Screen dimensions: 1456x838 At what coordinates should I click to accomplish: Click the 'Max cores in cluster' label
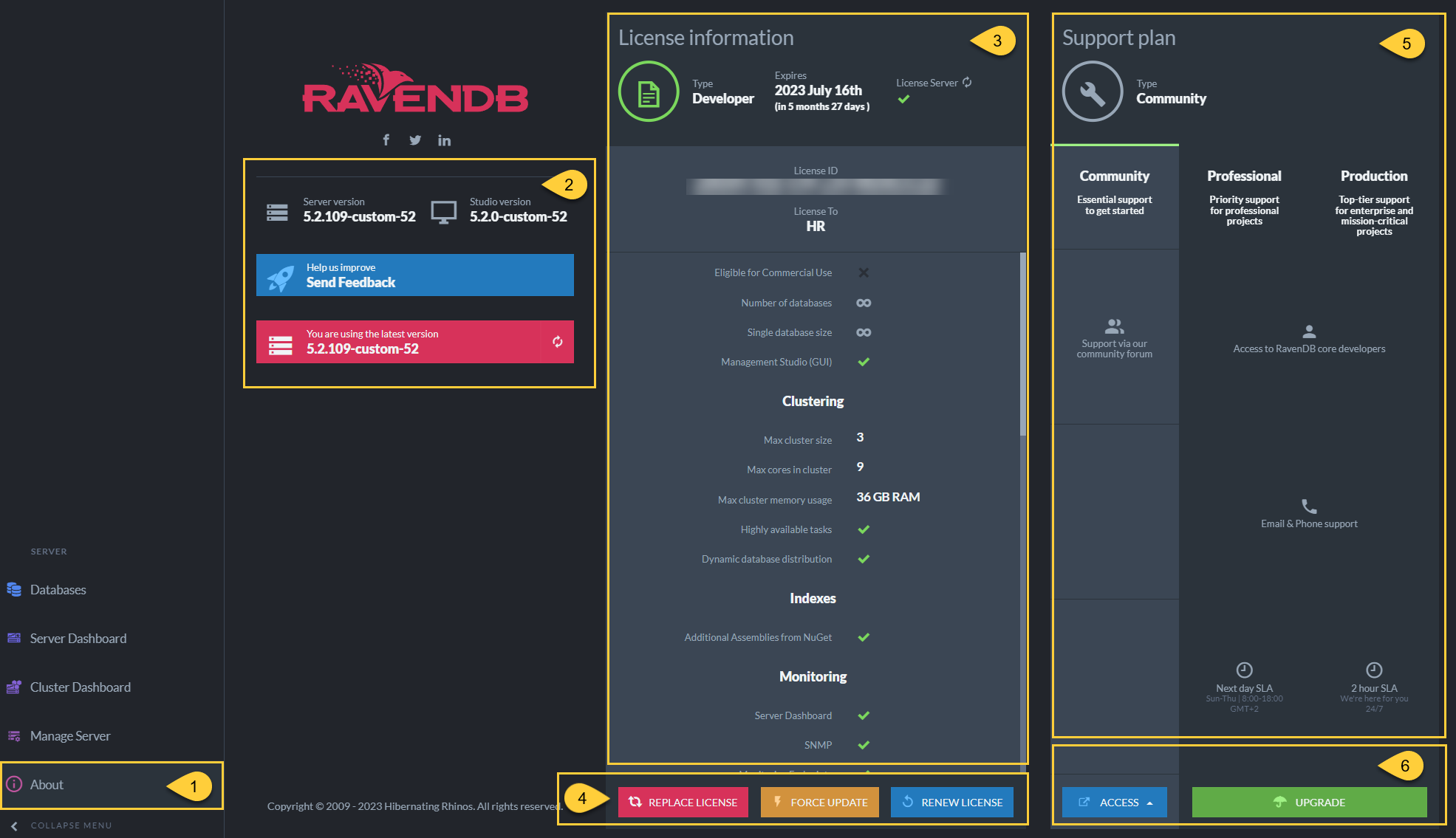tap(789, 470)
